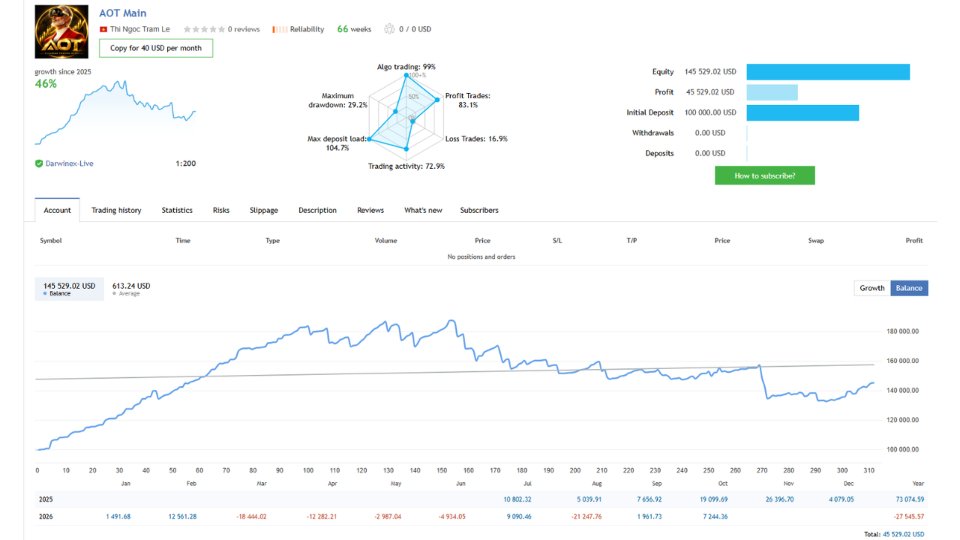Image resolution: width=960 pixels, height=540 pixels.
Task: Click the Max deposit load 104.7% label
Action: click(337, 143)
